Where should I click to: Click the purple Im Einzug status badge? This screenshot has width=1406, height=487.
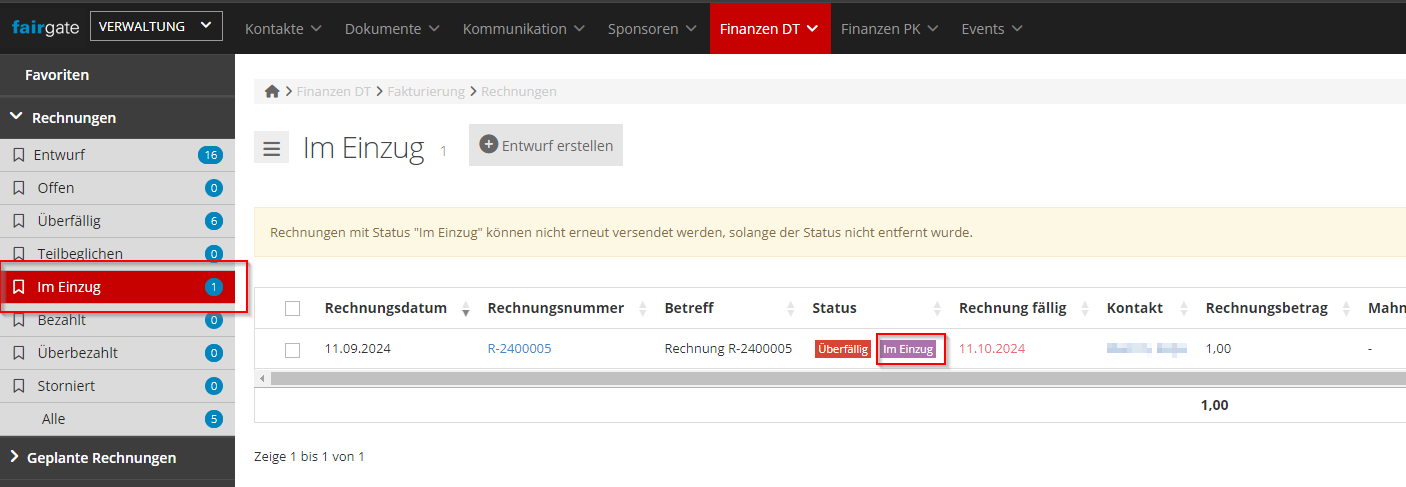click(x=908, y=349)
